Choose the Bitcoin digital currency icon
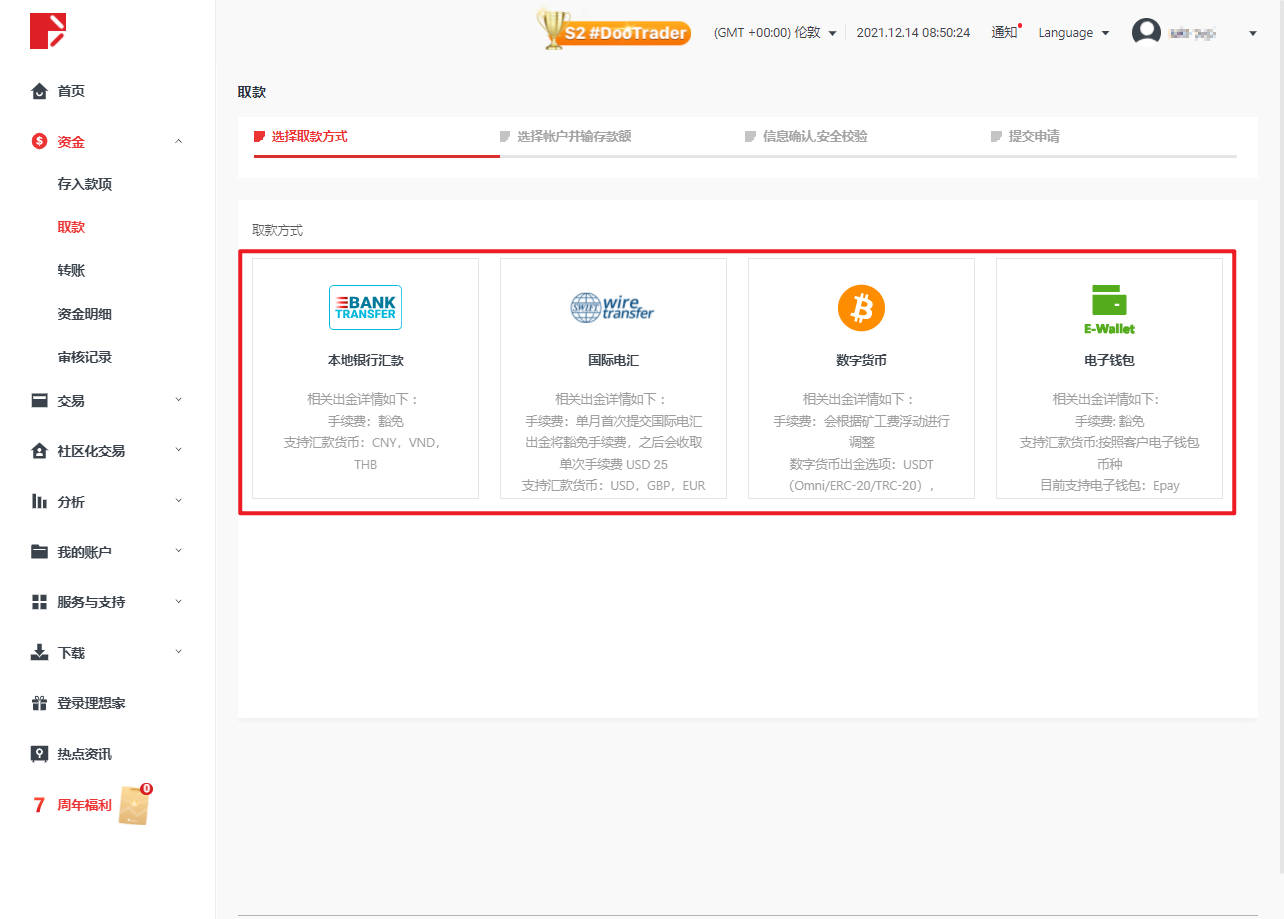This screenshot has width=1284, height=919. coord(861,307)
